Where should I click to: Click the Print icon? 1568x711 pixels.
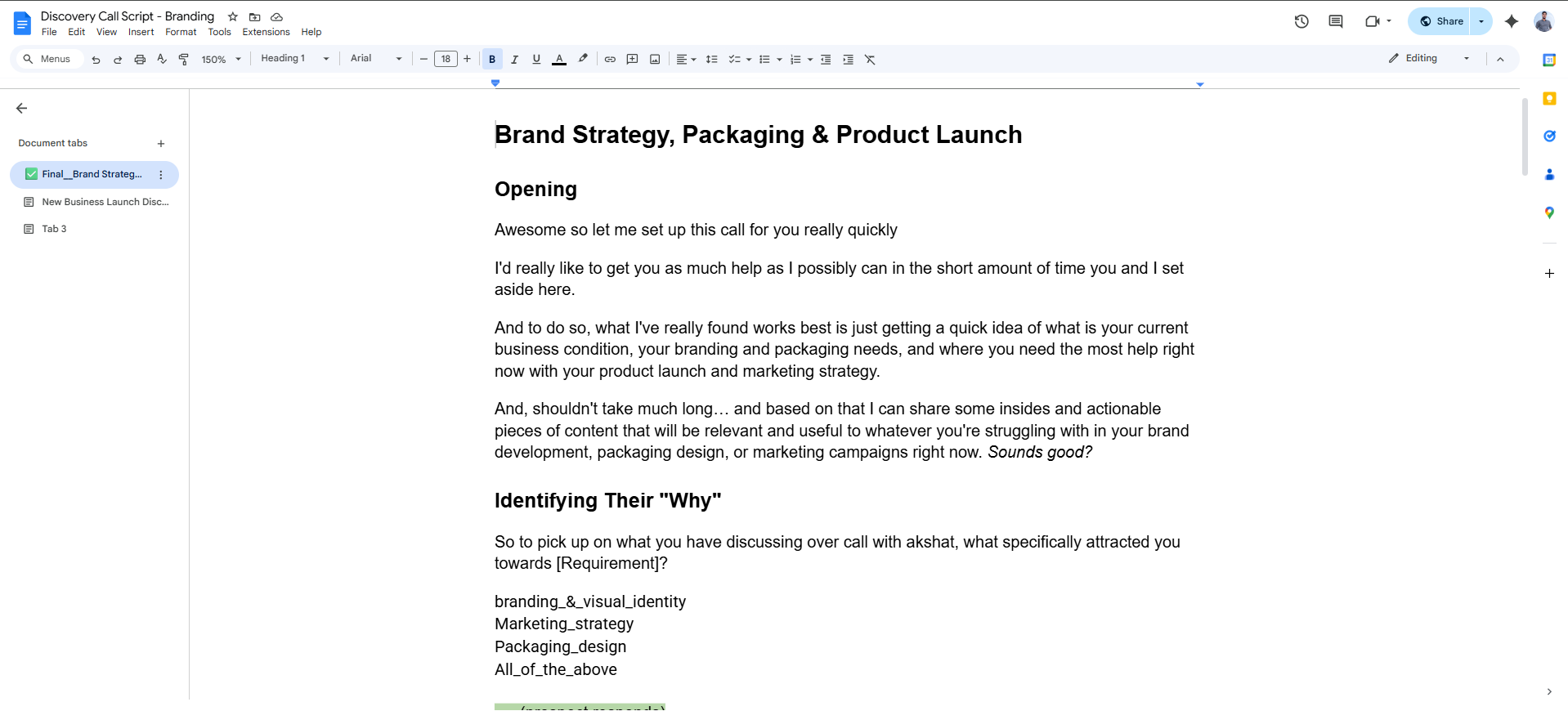point(140,60)
